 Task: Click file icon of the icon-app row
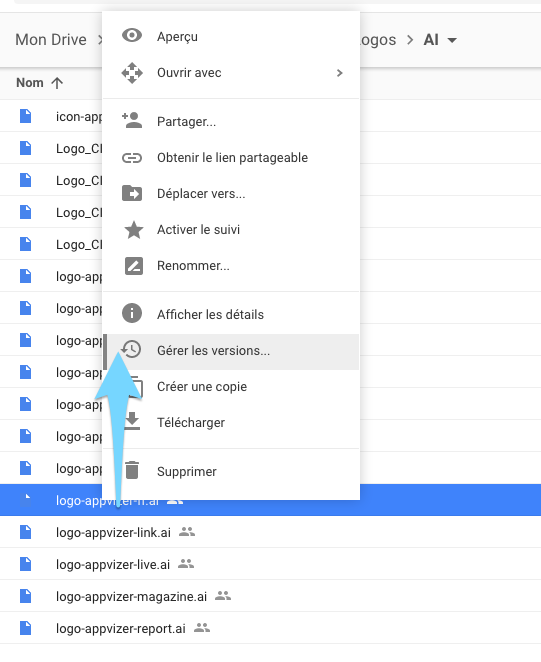coord(26,116)
